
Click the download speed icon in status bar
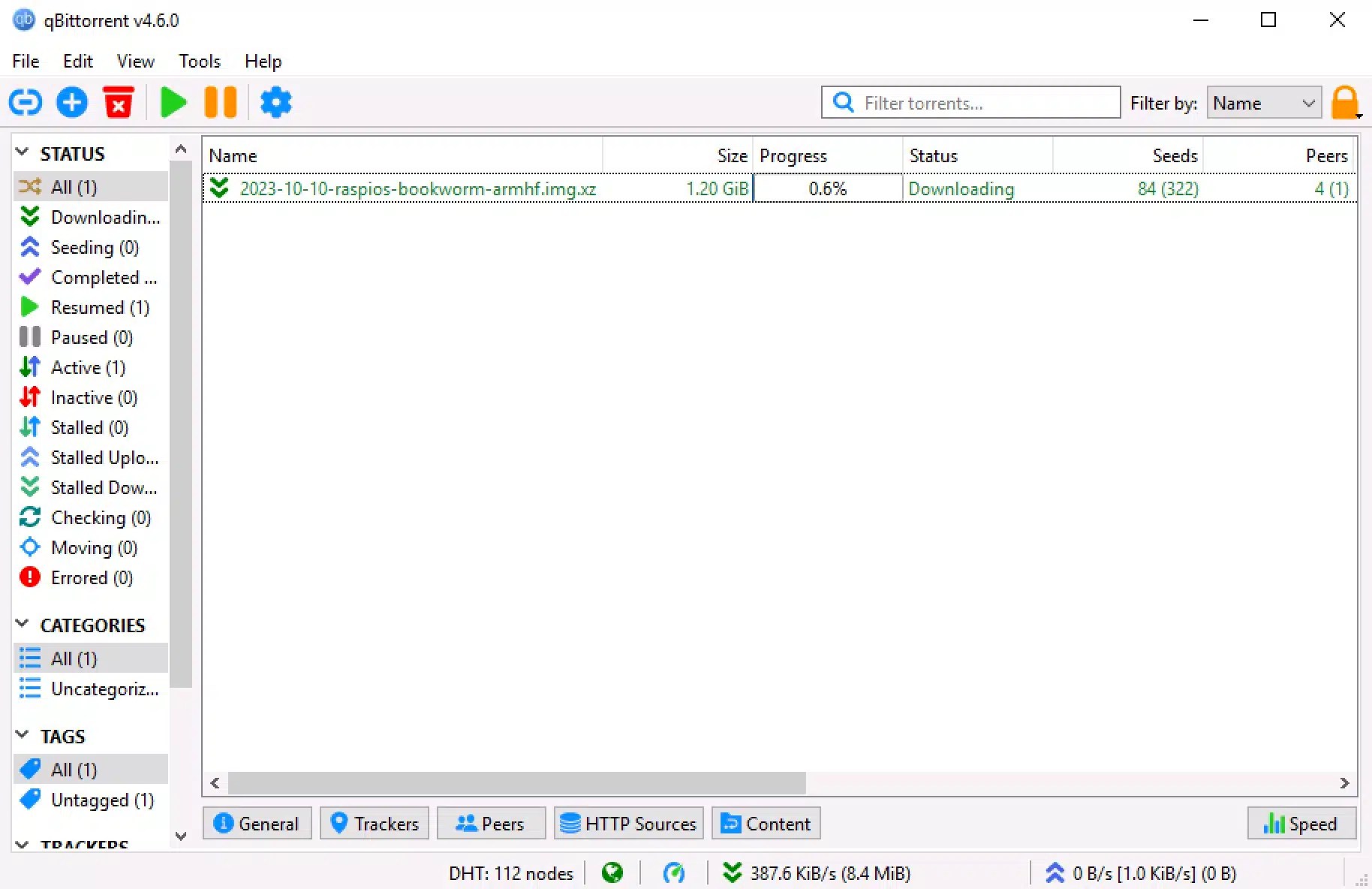point(732,872)
